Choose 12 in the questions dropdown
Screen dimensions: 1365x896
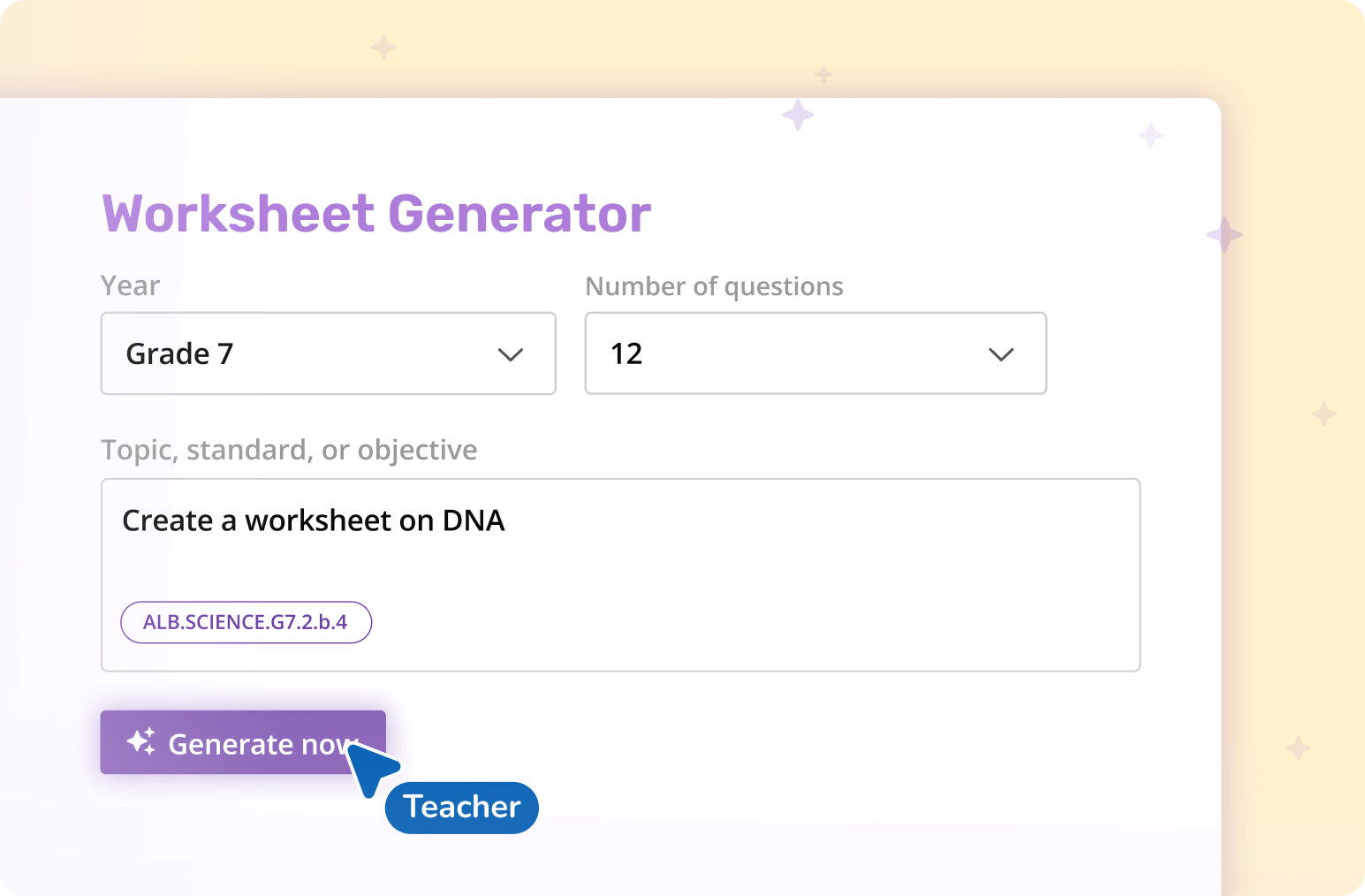coord(627,353)
